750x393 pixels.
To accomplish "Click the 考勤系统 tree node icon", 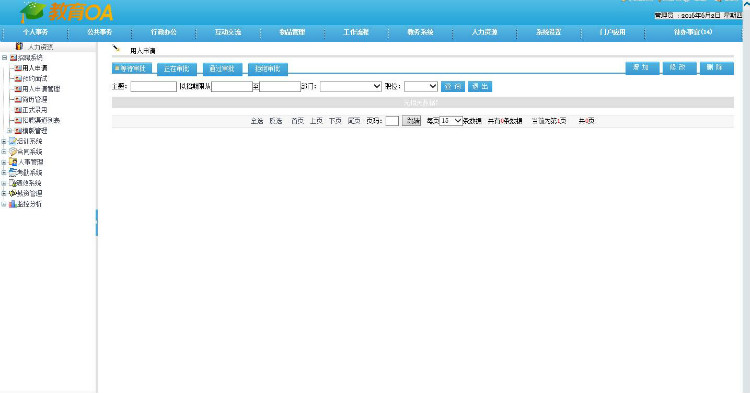I will click(x=13, y=173).
